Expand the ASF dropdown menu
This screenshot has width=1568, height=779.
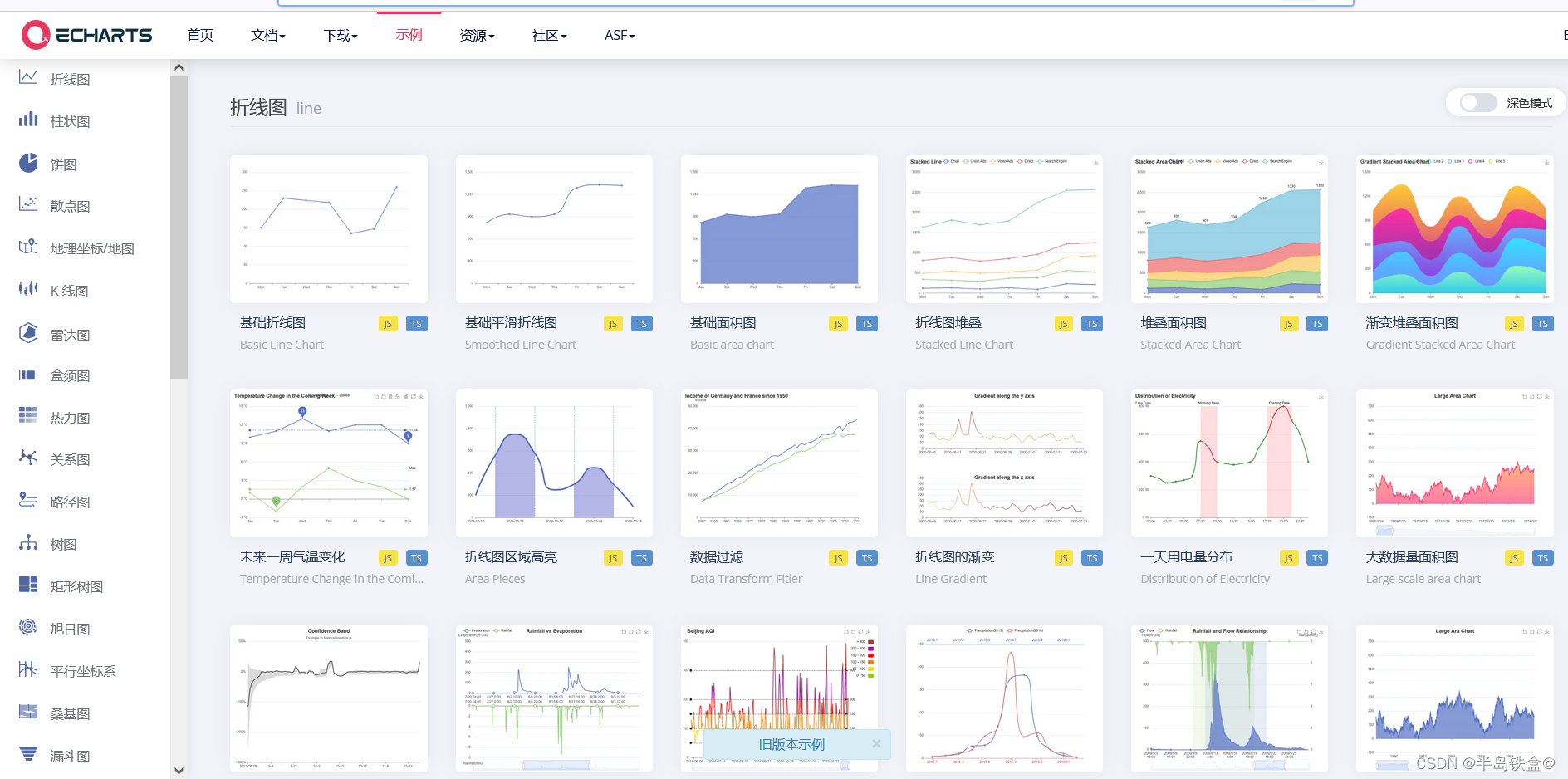pos(620,35)
